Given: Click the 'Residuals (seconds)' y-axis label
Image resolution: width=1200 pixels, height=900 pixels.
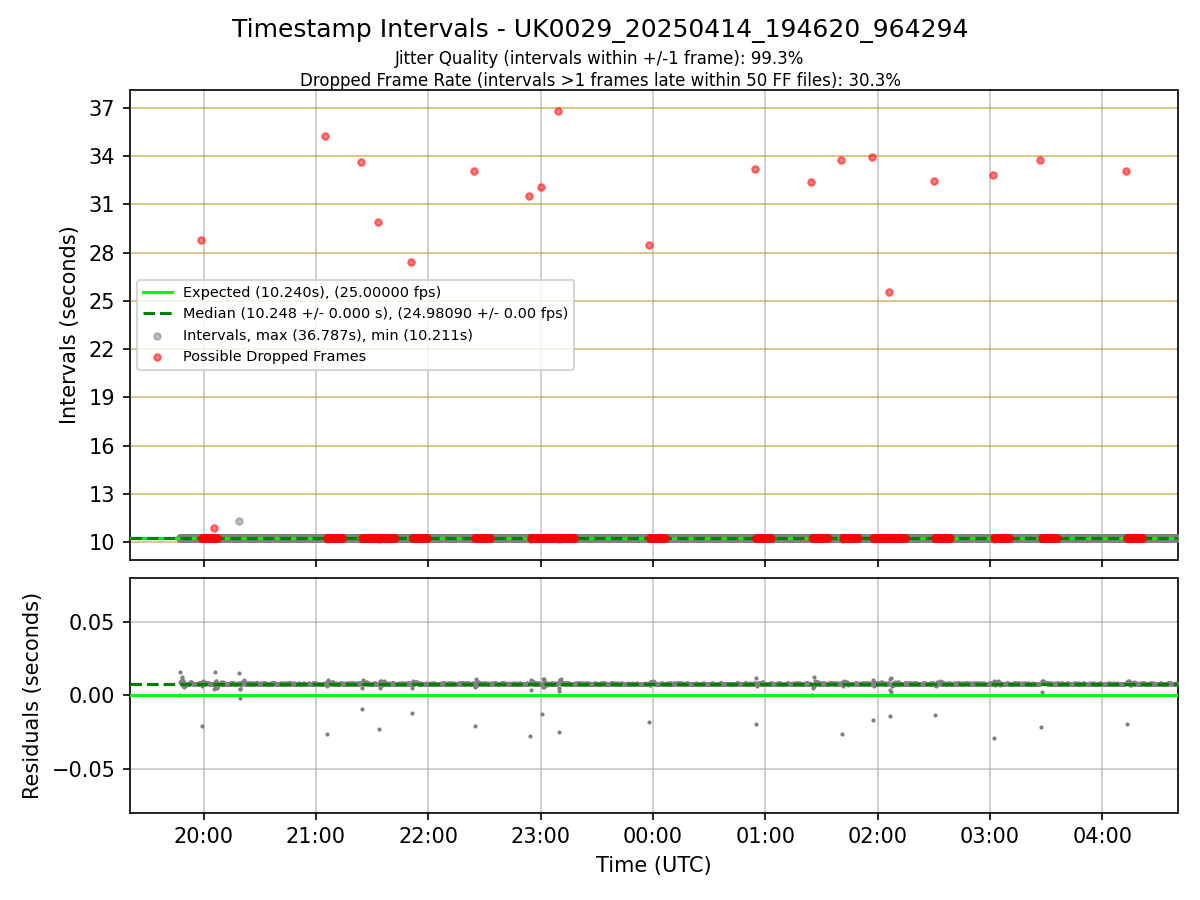Looking at the screenshot, I should 32,696.
